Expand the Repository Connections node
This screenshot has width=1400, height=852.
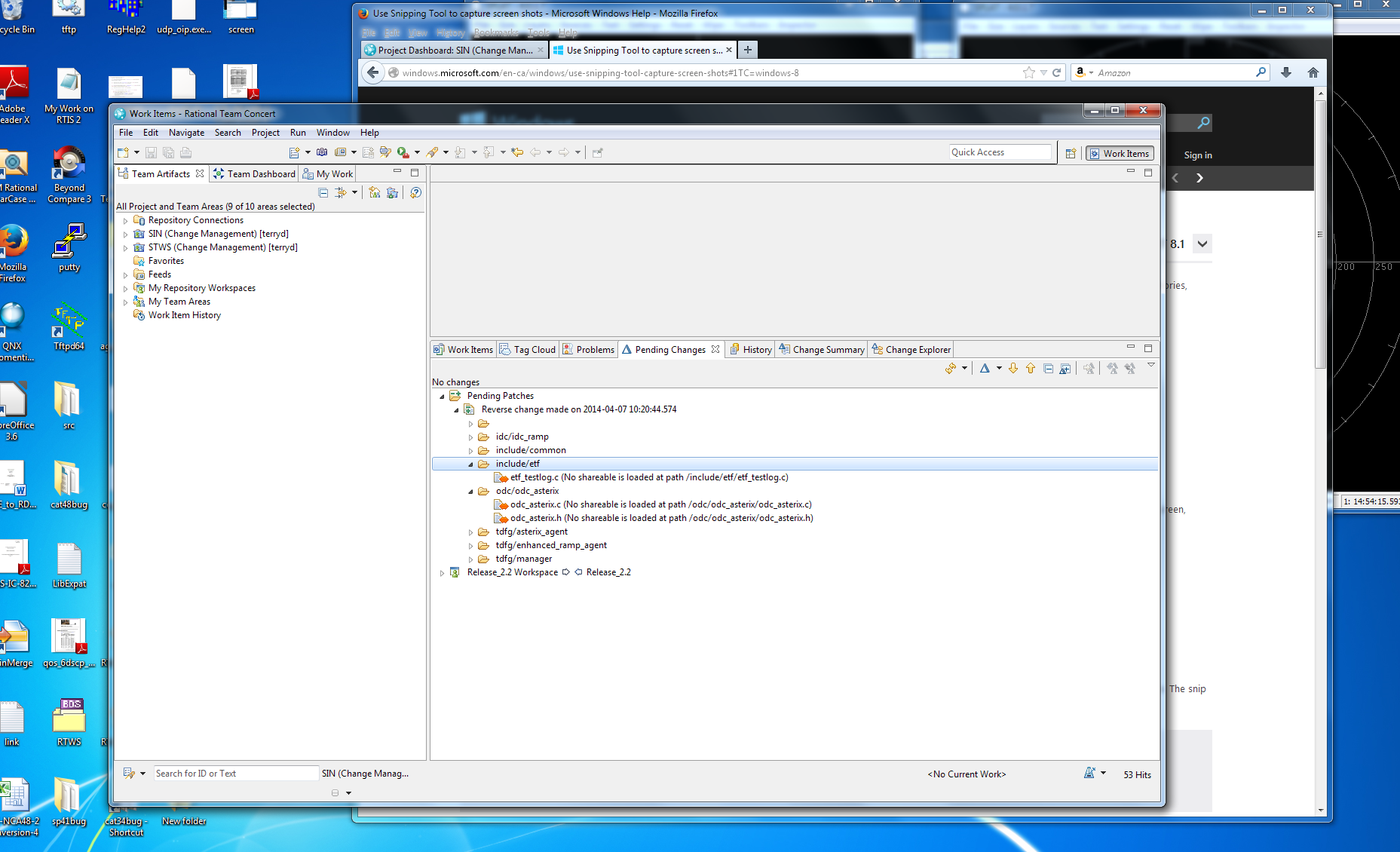click(126, 221)
